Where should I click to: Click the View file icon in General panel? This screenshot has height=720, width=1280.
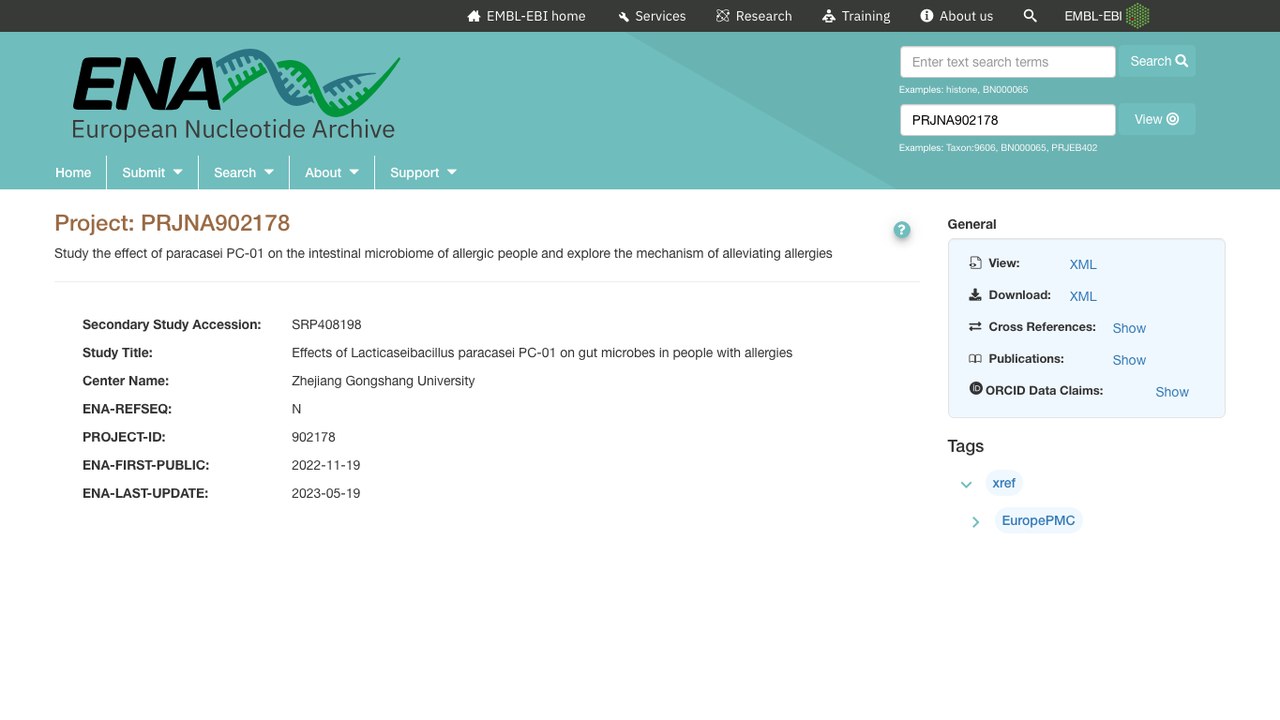(x=975, y=263)
